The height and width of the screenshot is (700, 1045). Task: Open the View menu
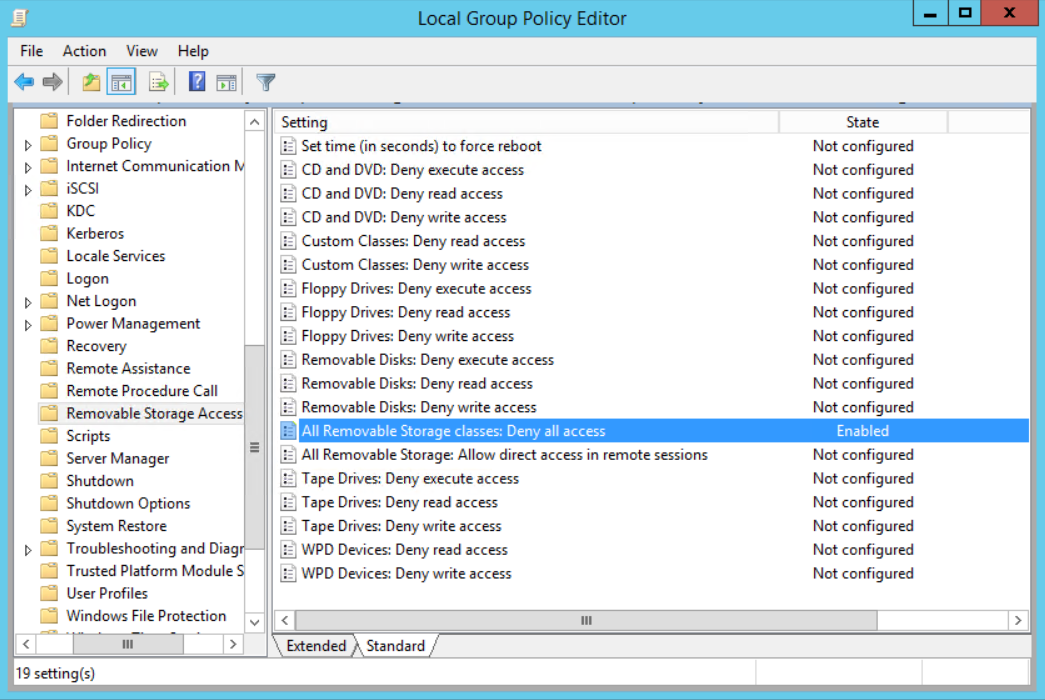coord(141,51)
